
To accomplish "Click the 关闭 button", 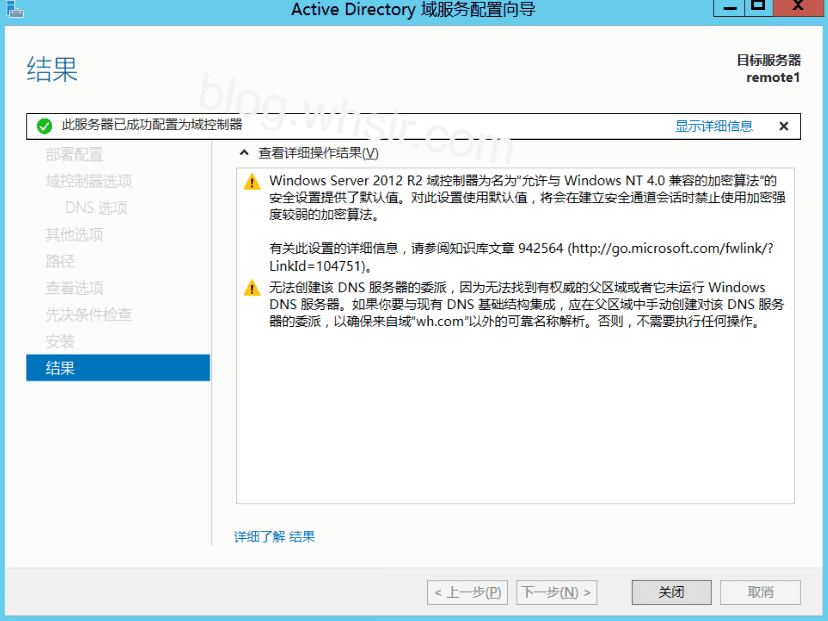I will [x=672, y=592].
